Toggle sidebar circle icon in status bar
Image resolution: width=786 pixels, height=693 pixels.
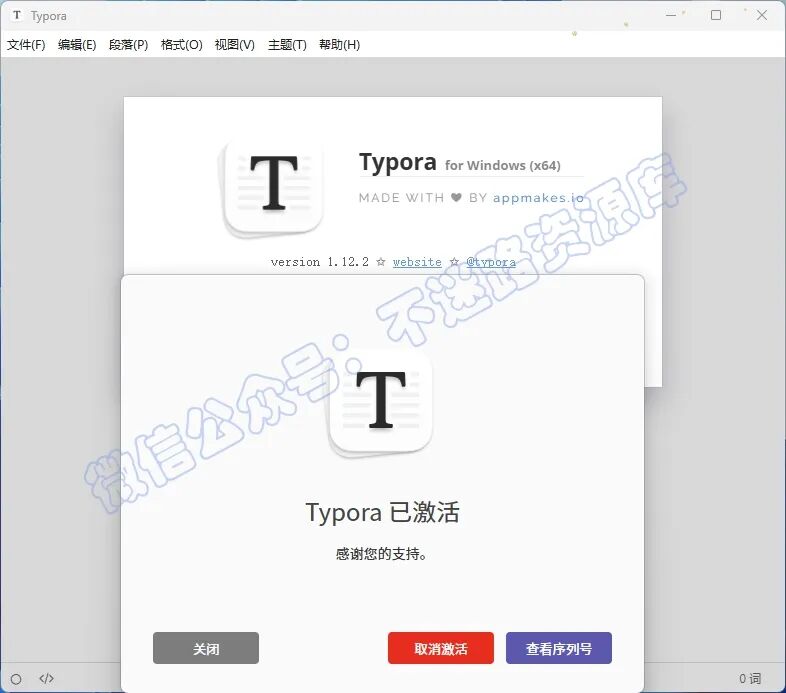click(x=16, y=679)
